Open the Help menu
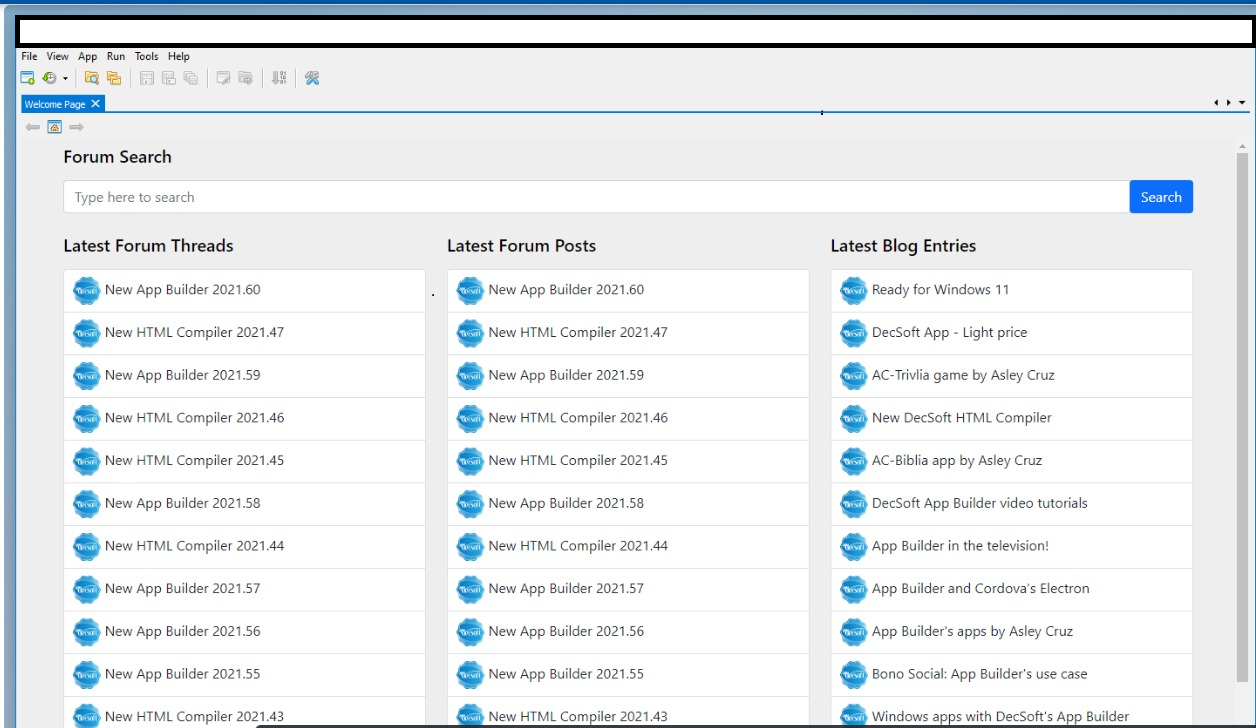 [x=179, y=57]
